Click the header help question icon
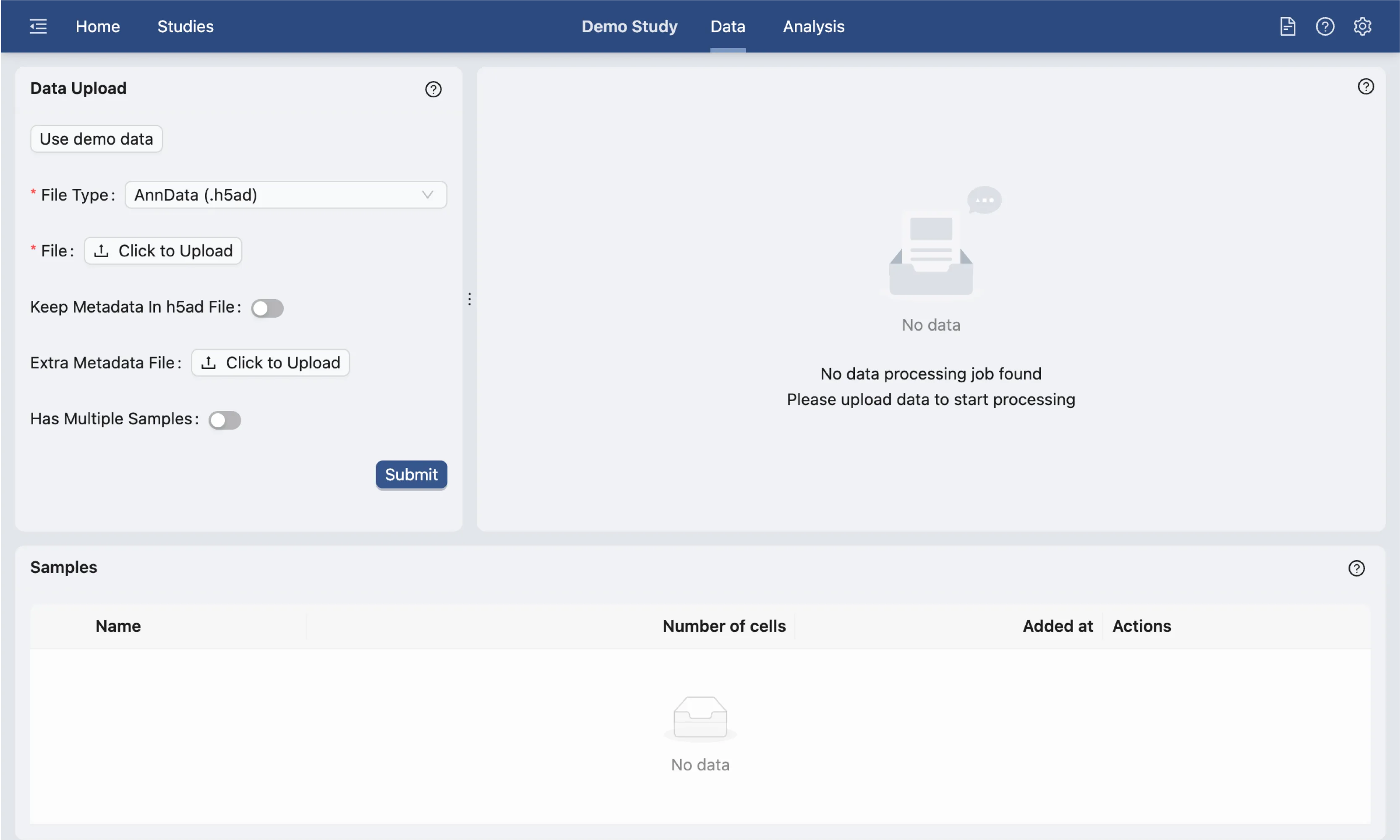1400x840 pixels. click(x=1325, y=26)
